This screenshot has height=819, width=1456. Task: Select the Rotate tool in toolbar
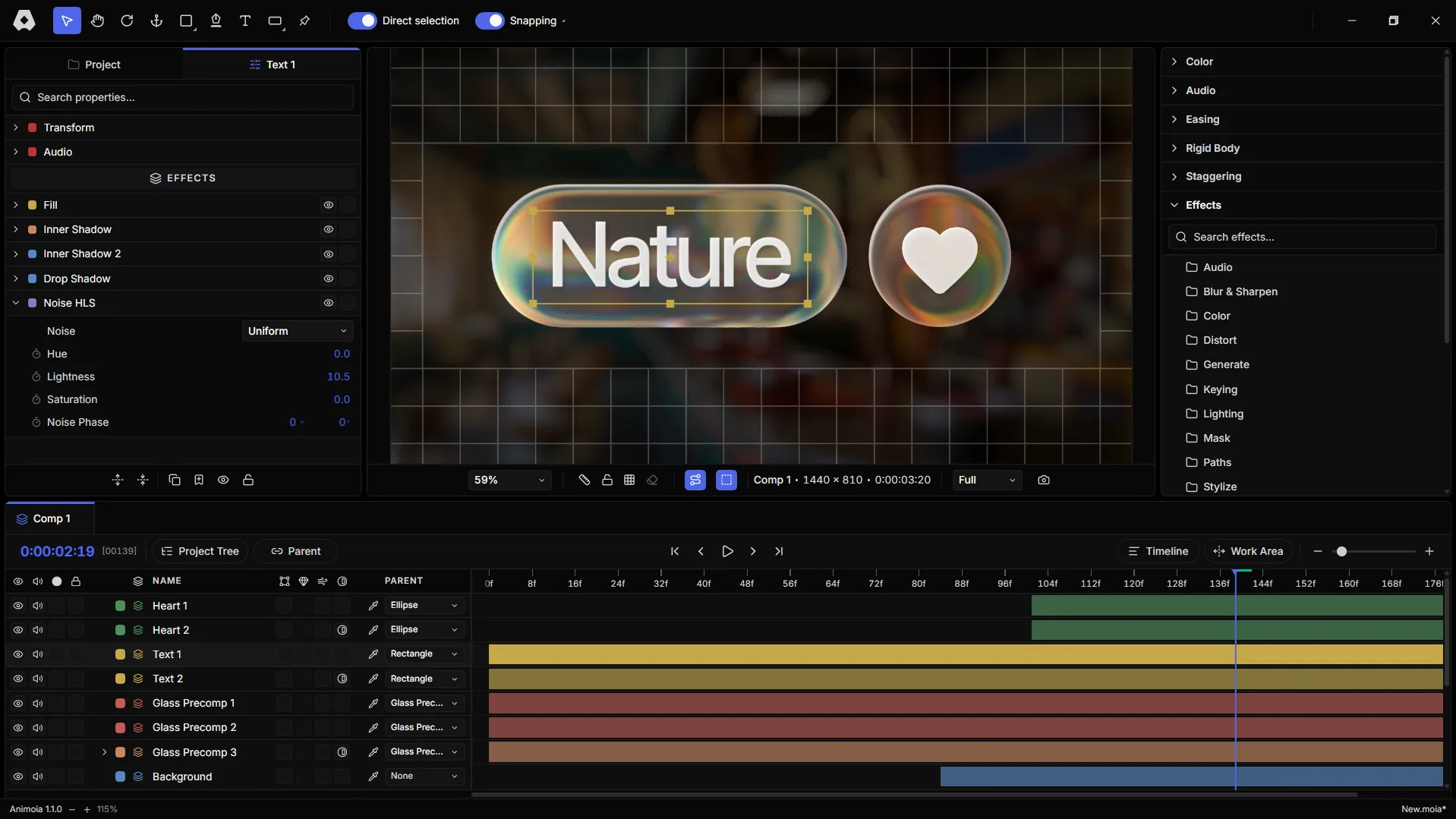point(127,20)
